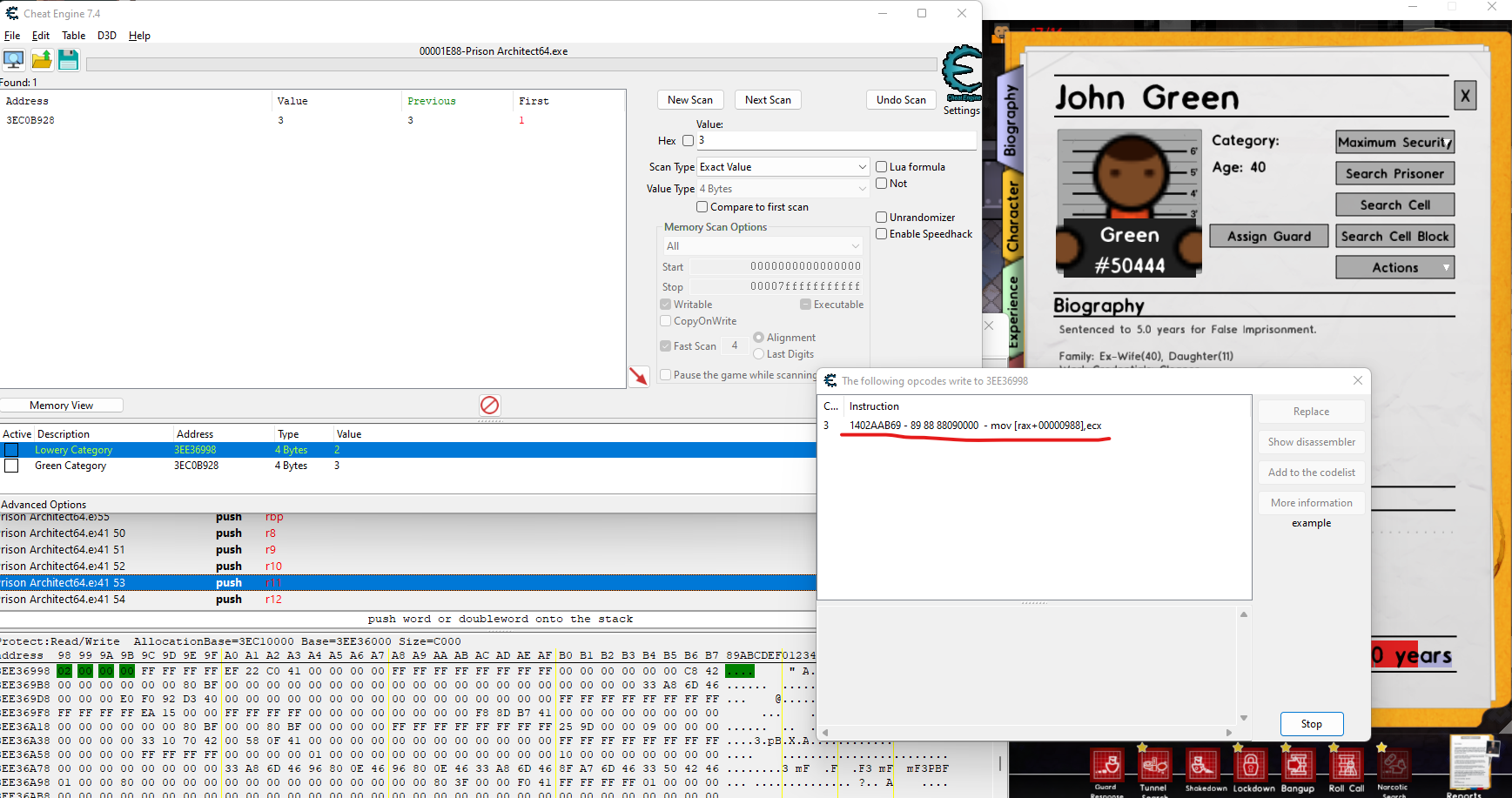
Task: Open the Scan Type dropdown
Action: pos(783,167)
